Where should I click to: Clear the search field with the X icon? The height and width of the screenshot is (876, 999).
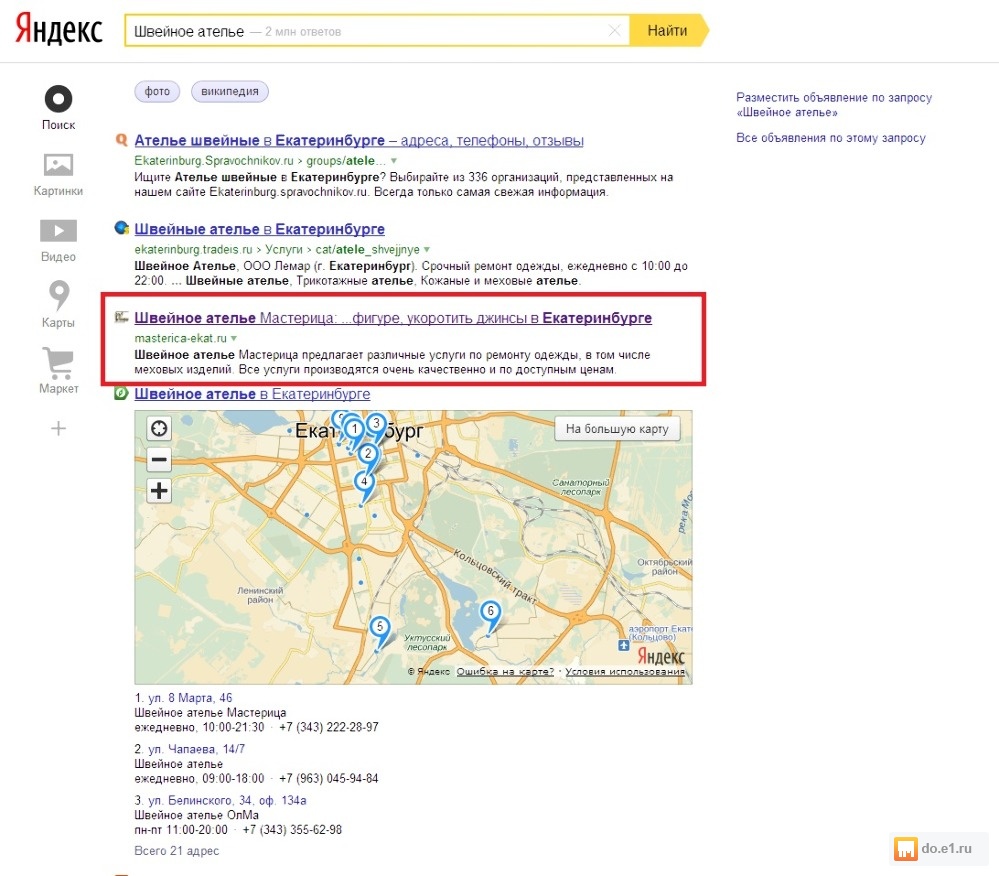[x=614, y=31]
